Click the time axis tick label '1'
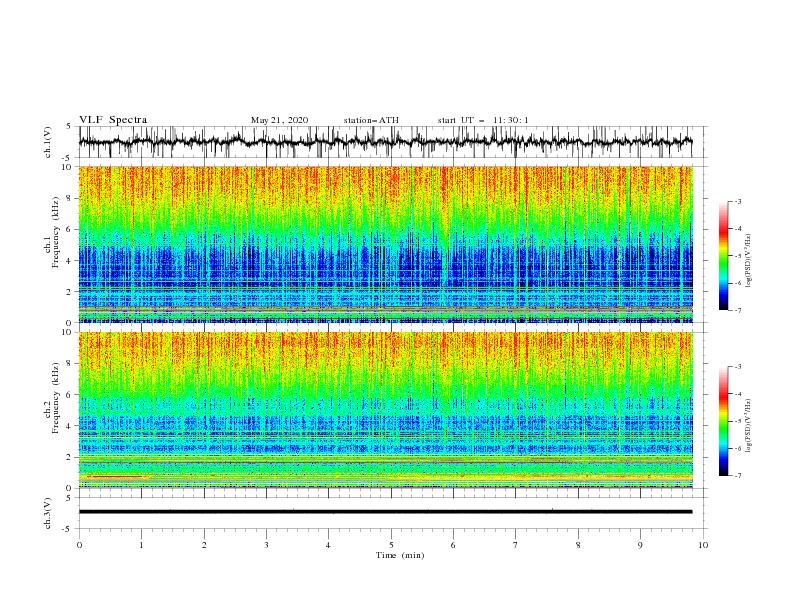 pyautogui.click(x=141, y=545)
